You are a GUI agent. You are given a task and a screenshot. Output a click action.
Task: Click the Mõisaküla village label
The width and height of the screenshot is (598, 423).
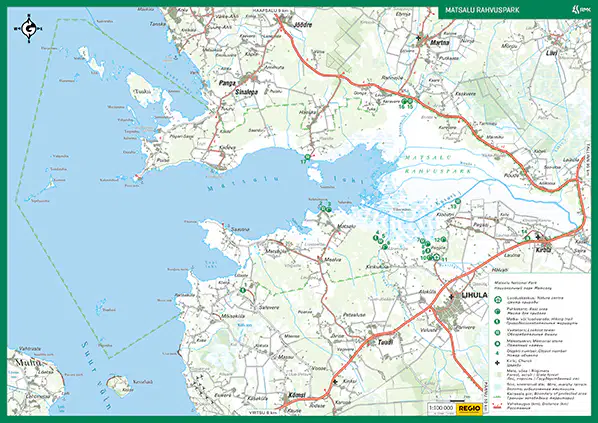pos(233,316)
